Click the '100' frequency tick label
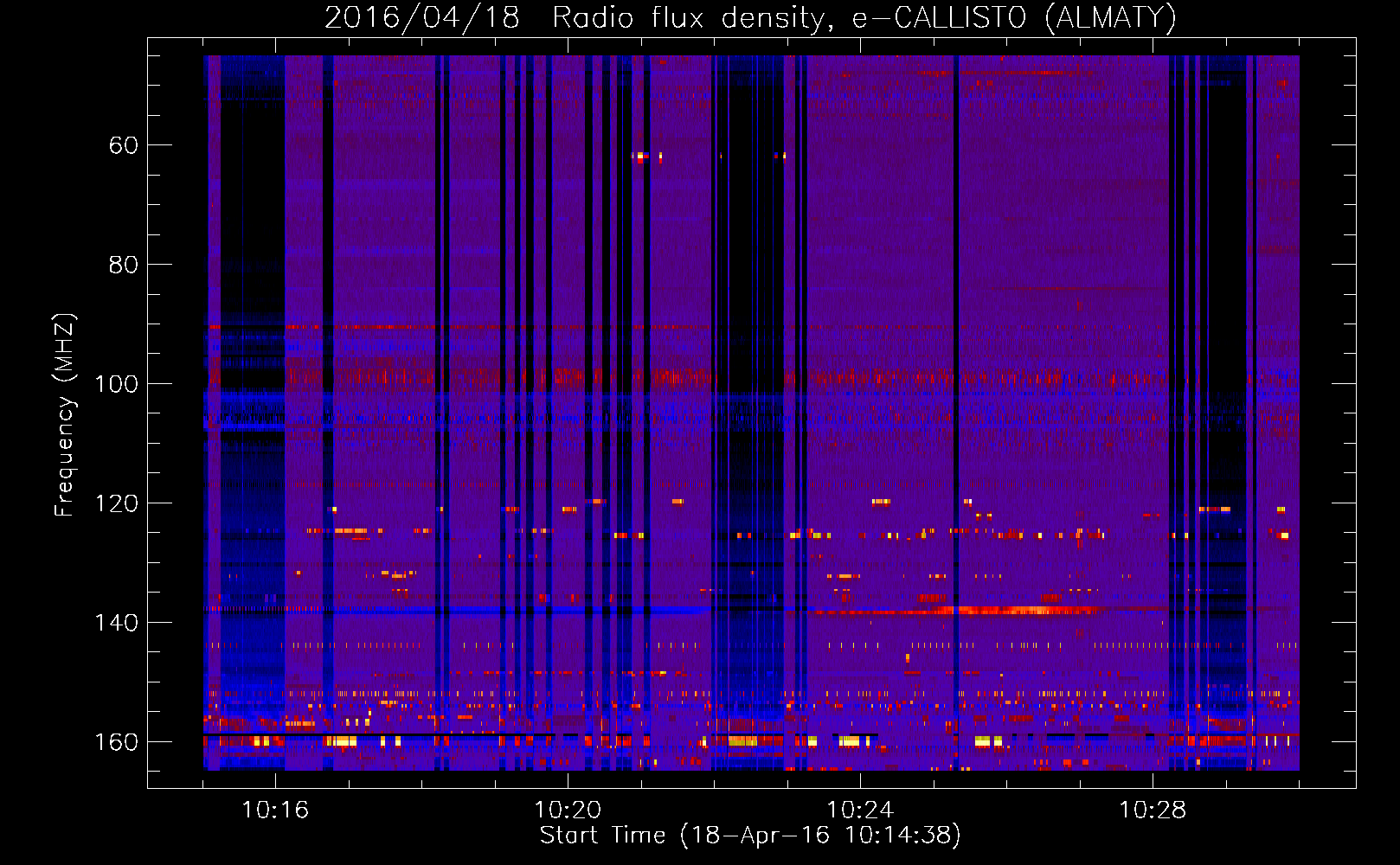 coord(116,384)
